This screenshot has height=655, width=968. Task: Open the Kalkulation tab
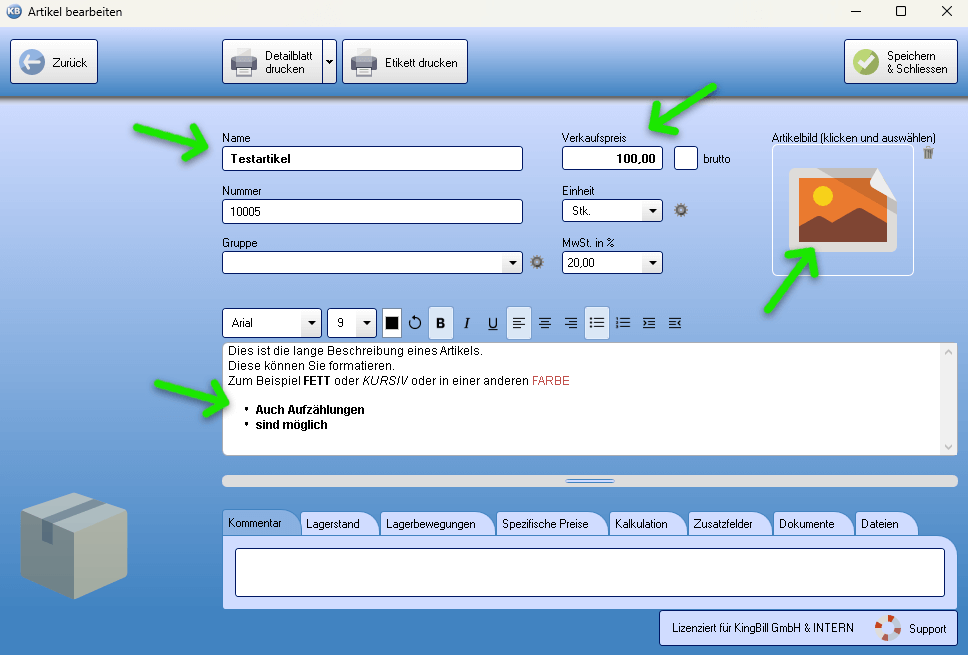(x=641, y=524)
